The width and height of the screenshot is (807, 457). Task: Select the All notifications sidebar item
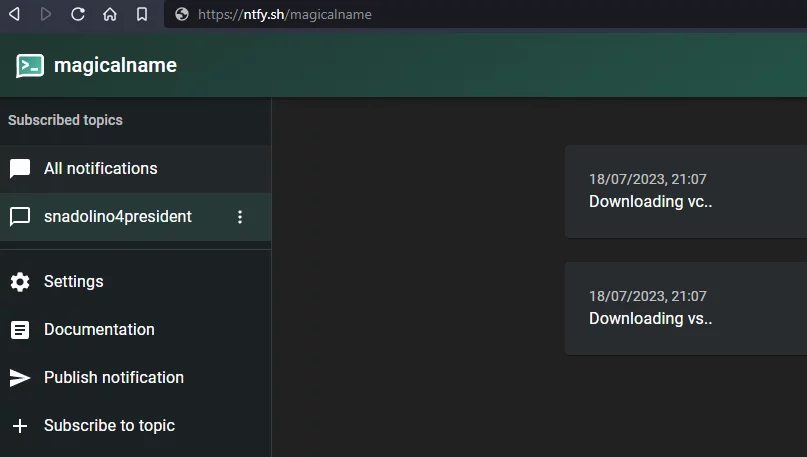click(x=100, y=169)
